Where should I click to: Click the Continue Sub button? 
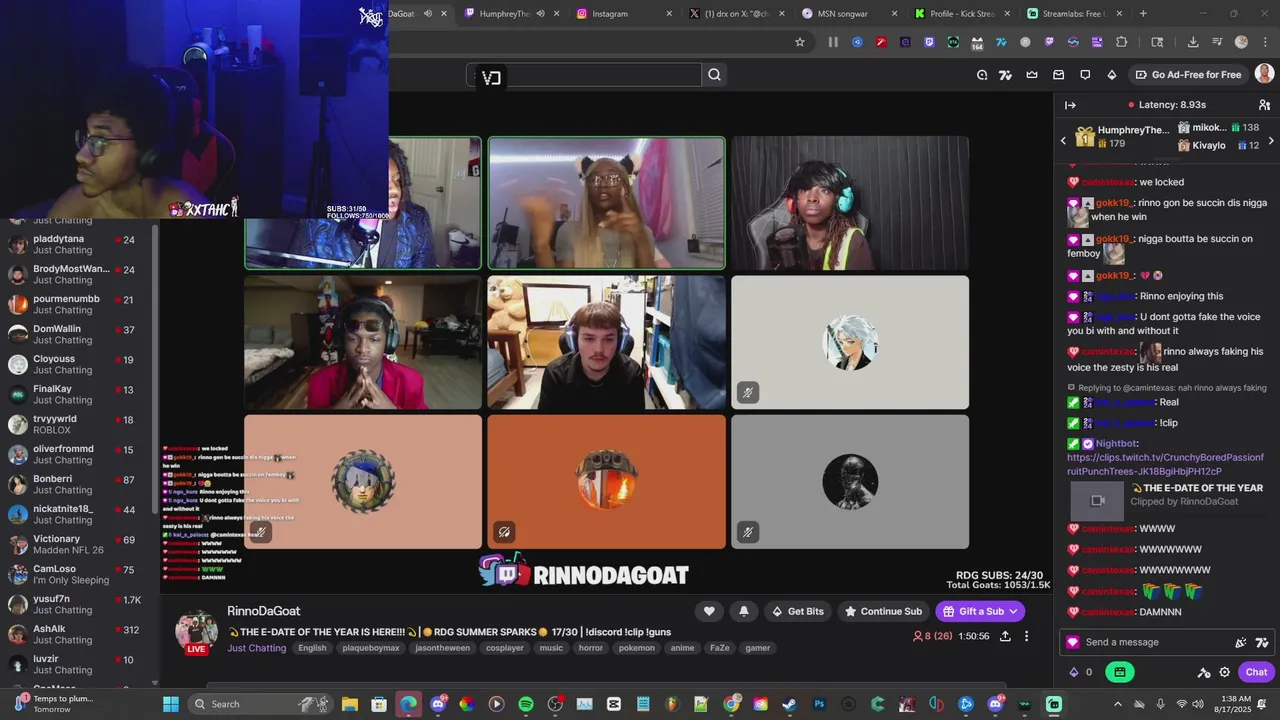pos(883,611)
